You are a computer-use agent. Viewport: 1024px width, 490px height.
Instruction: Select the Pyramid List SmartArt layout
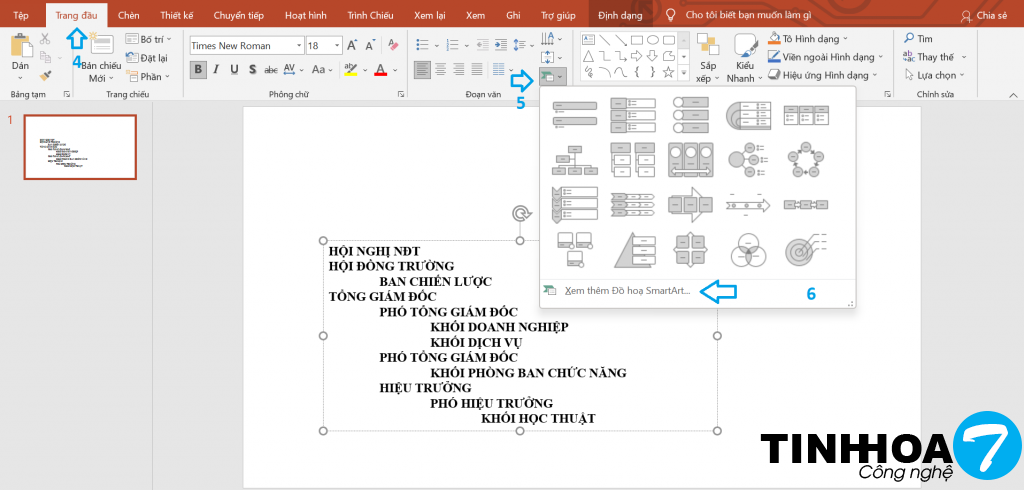pyautogui.click(x=632, y=247)
